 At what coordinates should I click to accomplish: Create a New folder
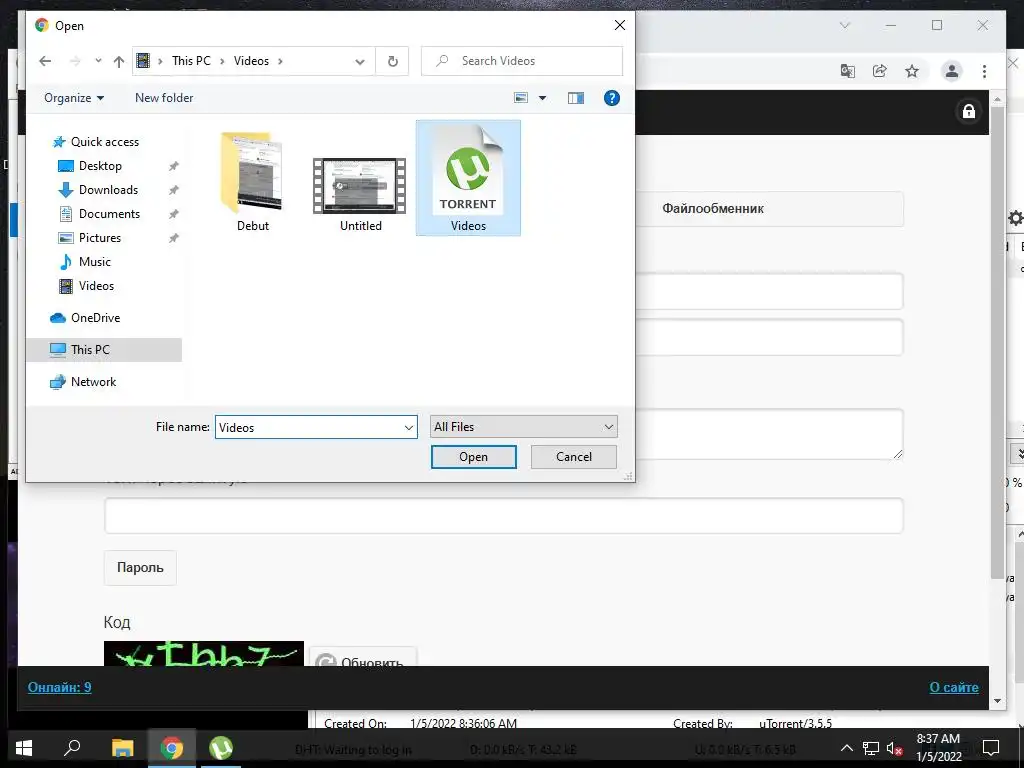click(x=164, y=98)
